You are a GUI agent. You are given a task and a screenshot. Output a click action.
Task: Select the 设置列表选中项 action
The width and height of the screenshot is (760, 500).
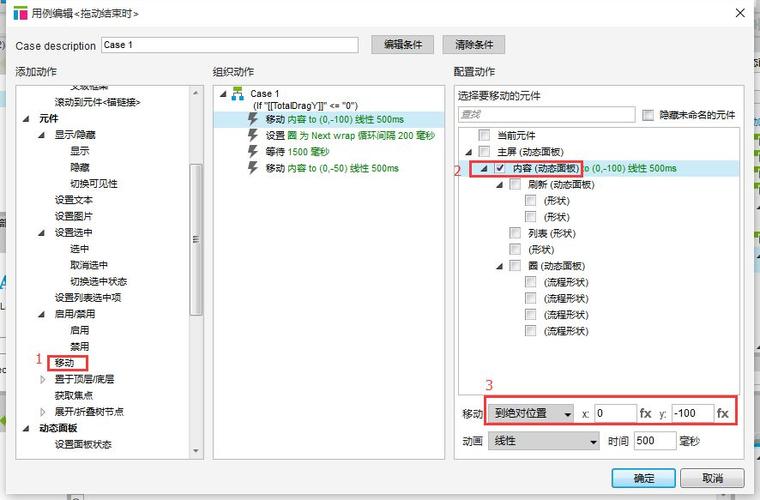tap(88, 297)
